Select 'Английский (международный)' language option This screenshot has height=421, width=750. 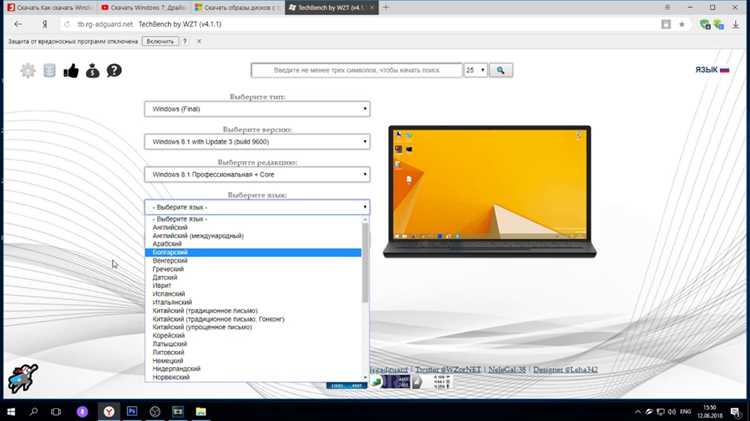(253, 236)
